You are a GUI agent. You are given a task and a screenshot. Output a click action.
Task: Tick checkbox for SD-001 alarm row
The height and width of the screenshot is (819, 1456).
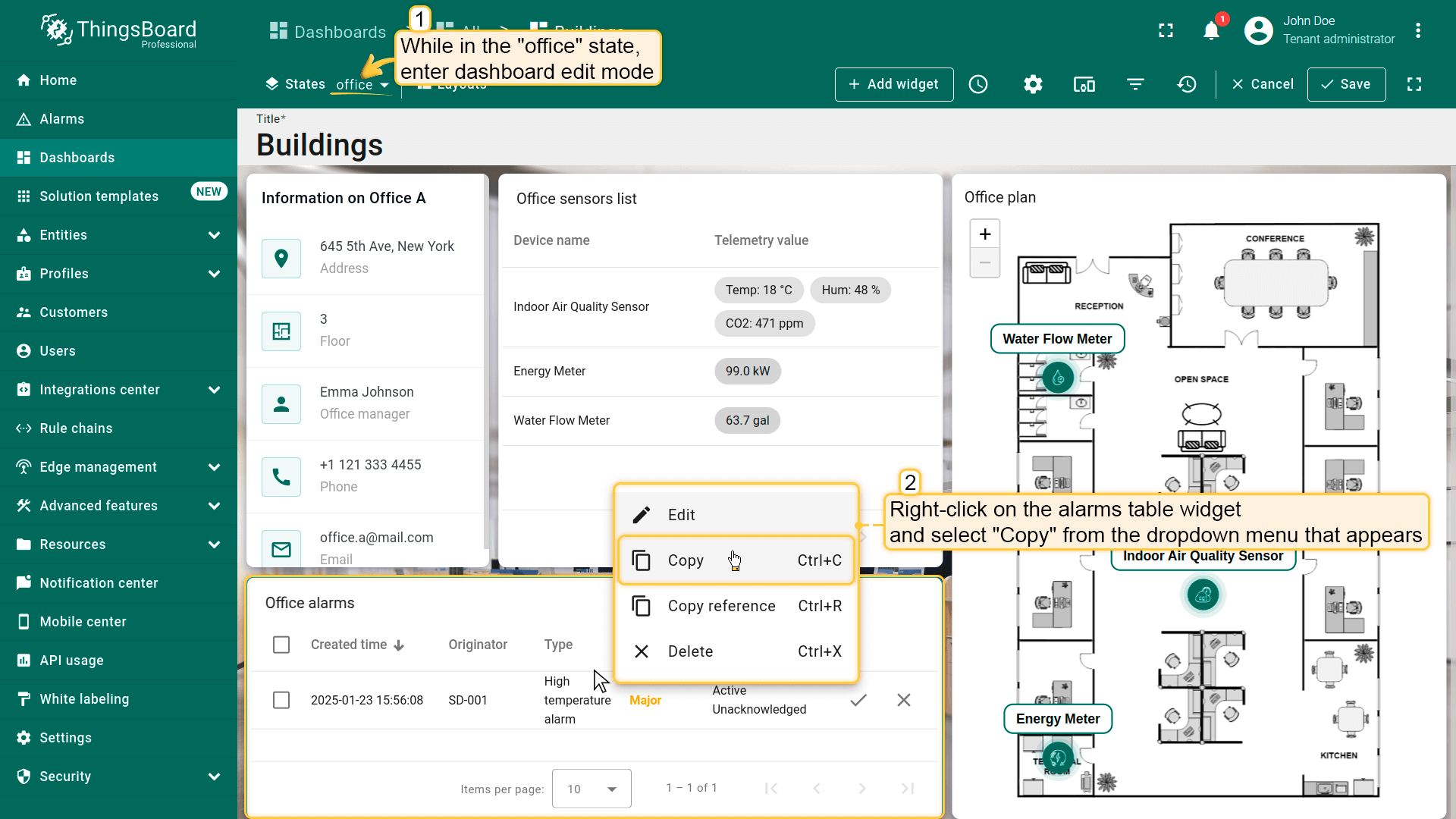pos(281,700)
